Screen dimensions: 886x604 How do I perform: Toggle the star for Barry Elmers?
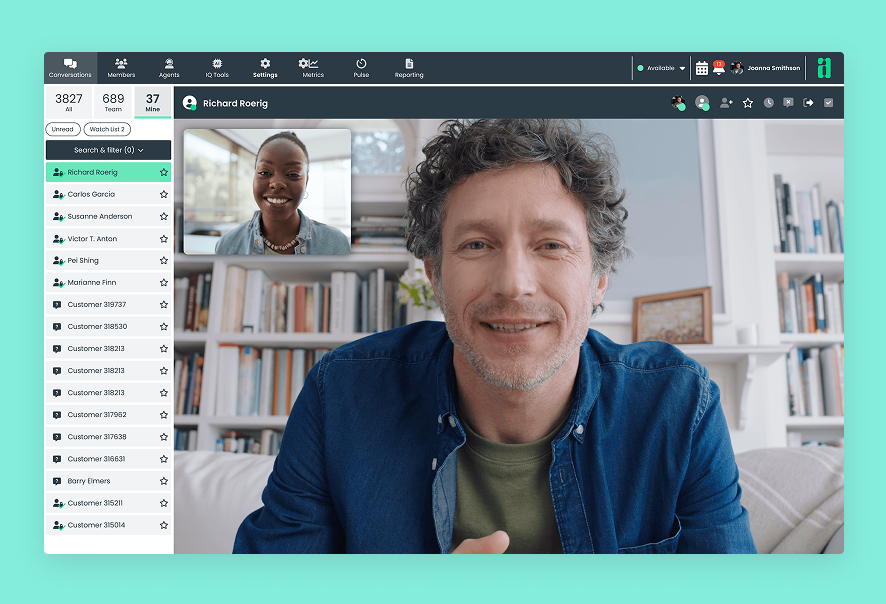click(164, 481)
